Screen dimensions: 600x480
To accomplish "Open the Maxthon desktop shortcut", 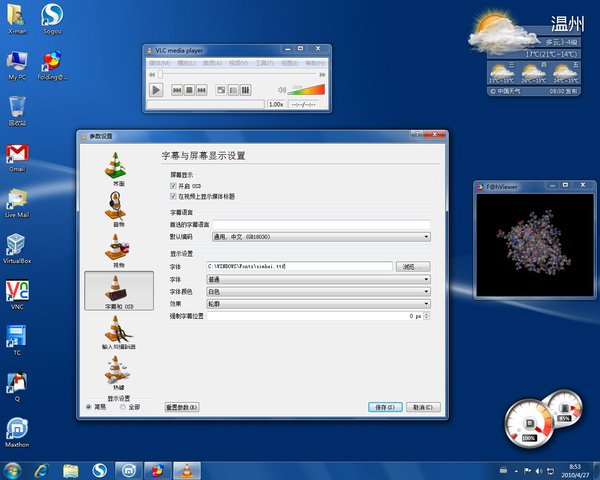I will pos(17,433).
